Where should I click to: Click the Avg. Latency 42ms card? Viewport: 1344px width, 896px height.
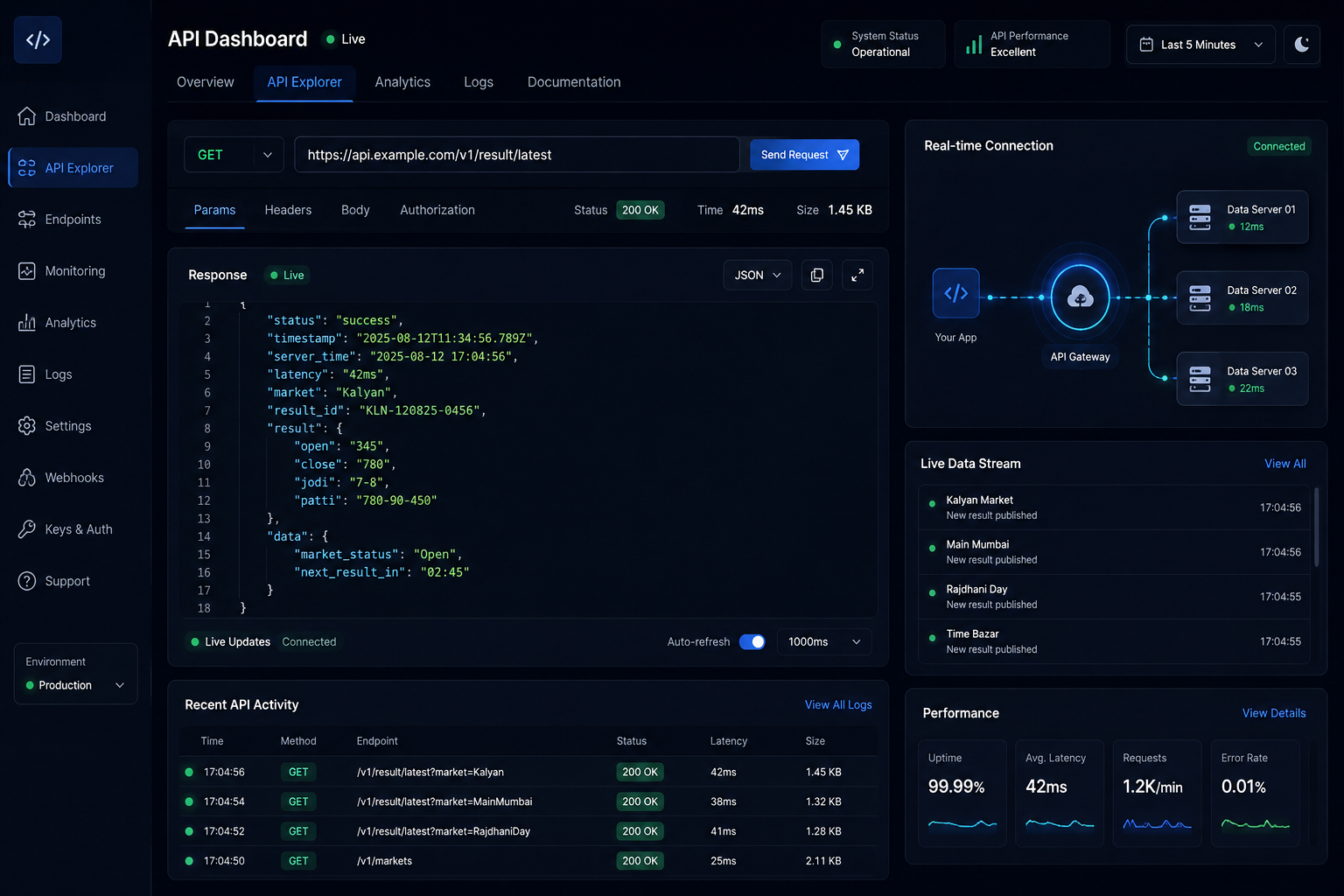tap(1059, 794)
